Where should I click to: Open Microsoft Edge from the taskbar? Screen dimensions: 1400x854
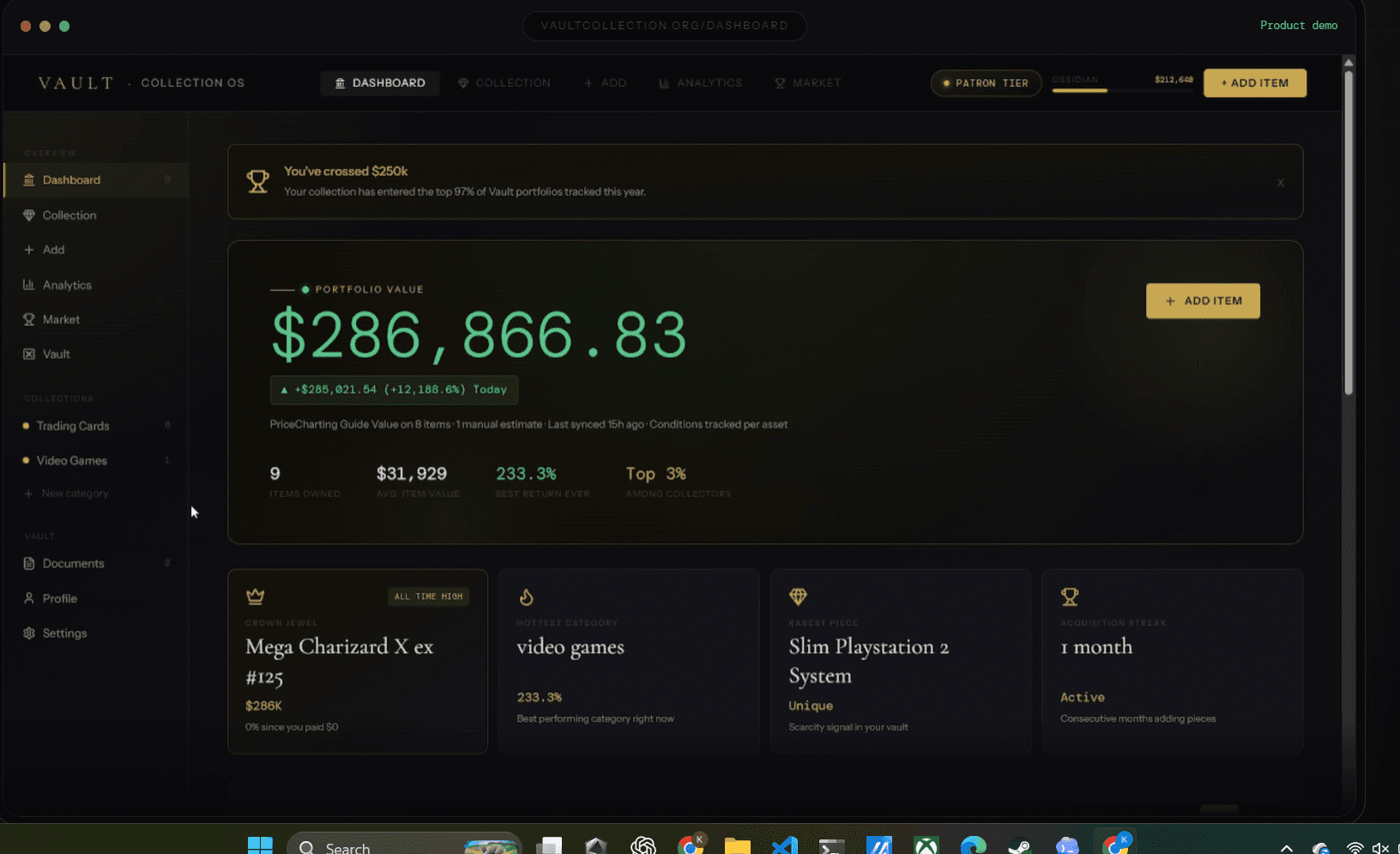point(973,845)
